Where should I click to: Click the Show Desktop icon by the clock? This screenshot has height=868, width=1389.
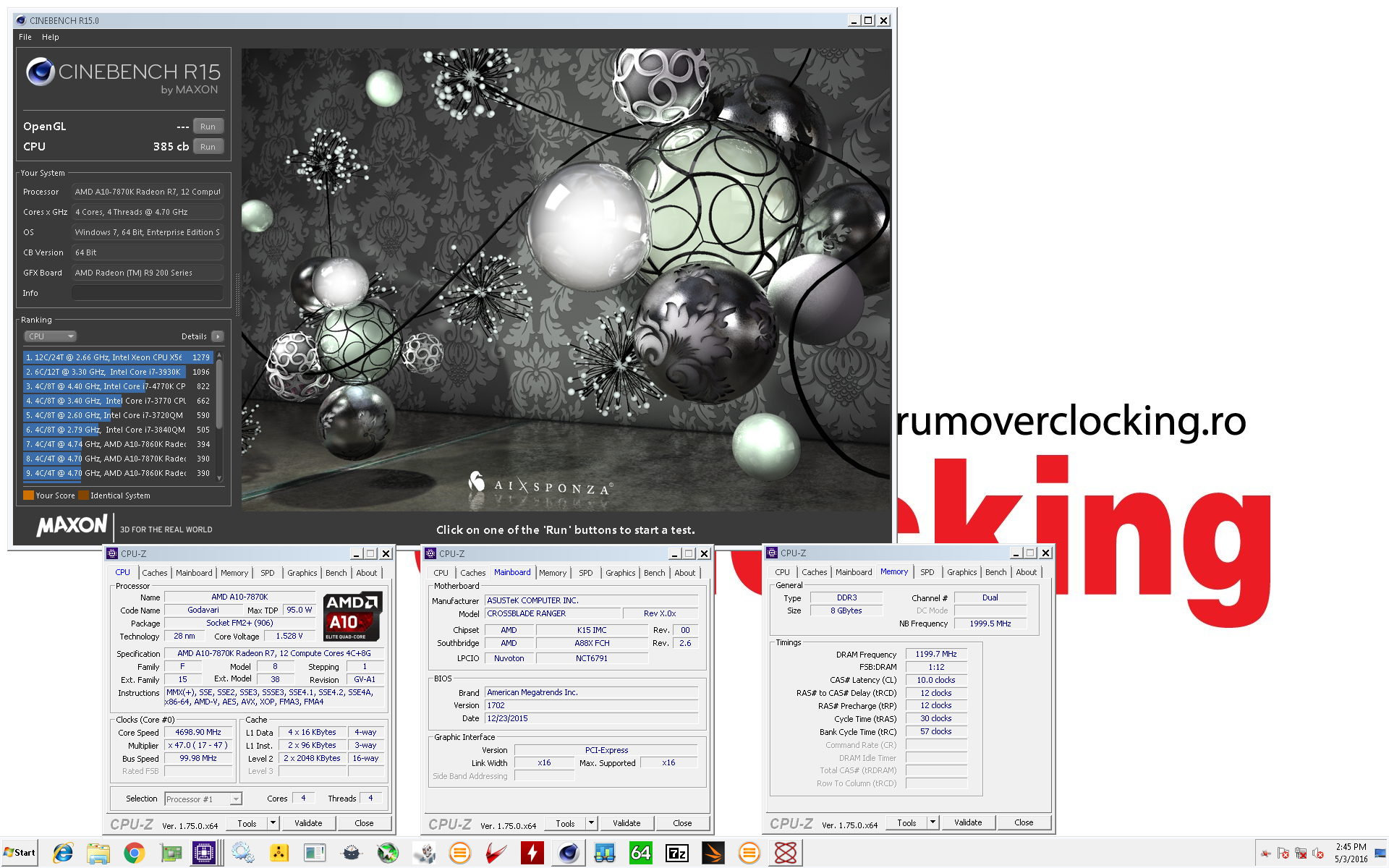coord(1380,854)
